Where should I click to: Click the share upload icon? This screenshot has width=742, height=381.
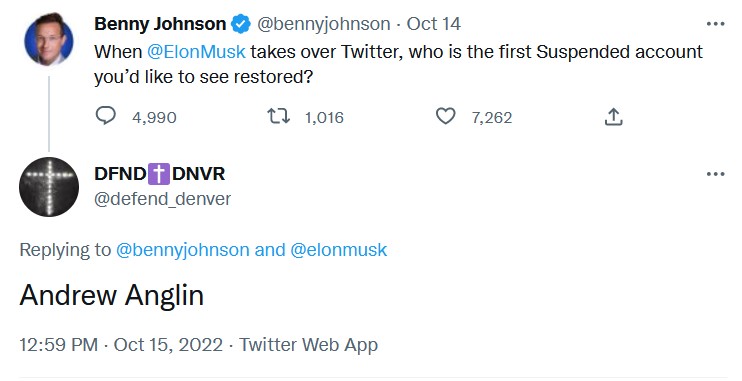[x=613, y=116]
